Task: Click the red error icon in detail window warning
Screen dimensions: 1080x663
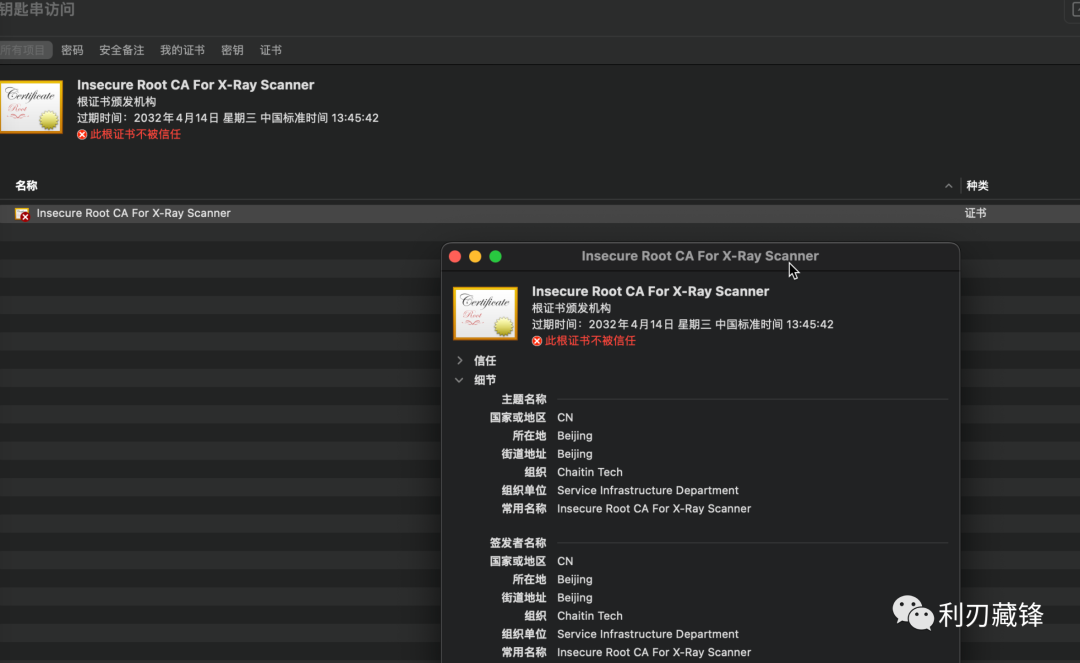Action: tap(537, 341)
